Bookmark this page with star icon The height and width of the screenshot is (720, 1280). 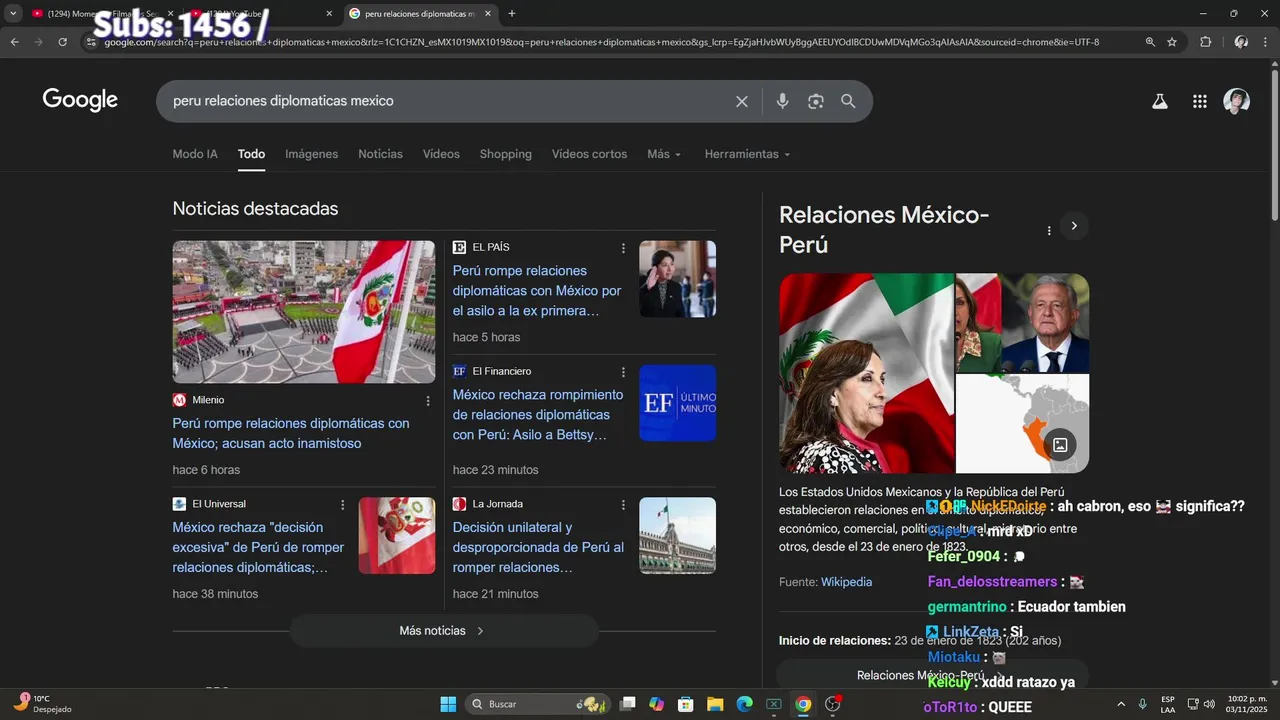coord(1172,42)
